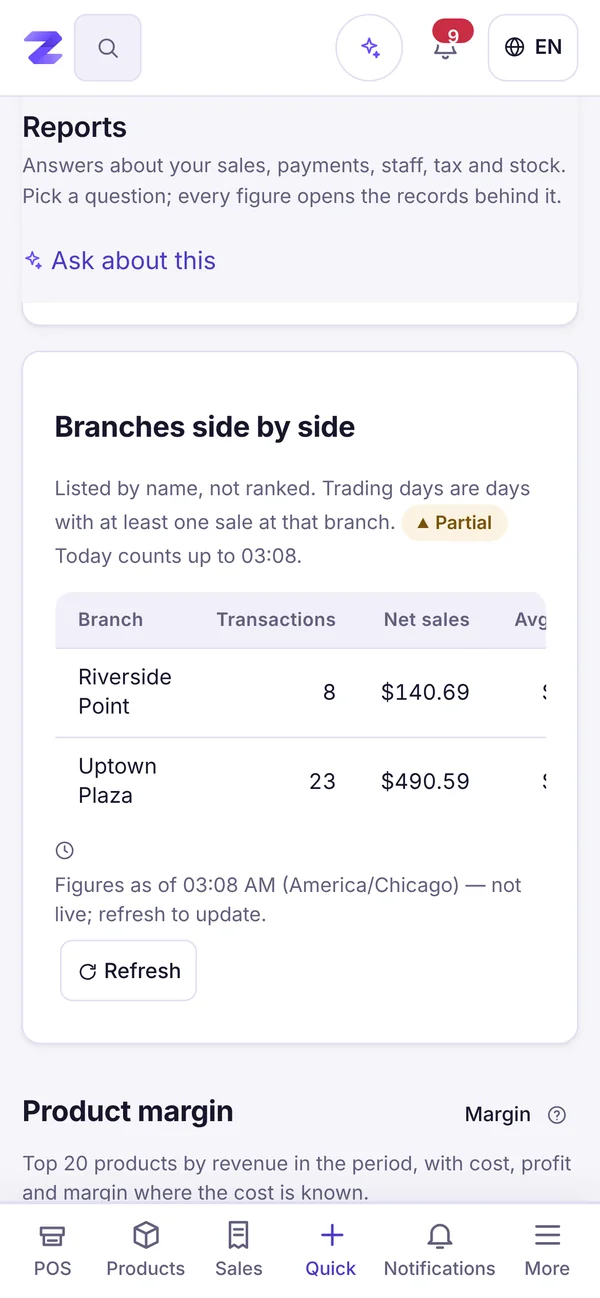Open the More hamburger menu
This screenshot has height=1298, width=600.
(547, 1250)
